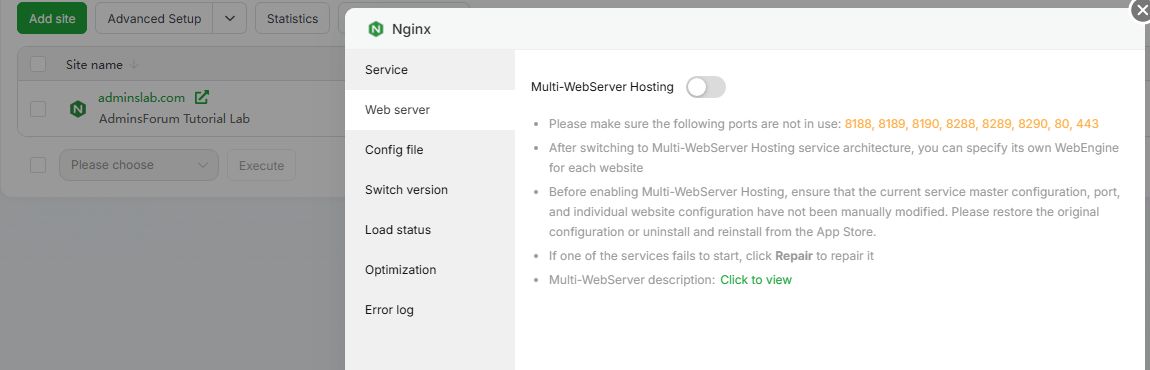Follow the Click to view link
1150x370 pixels.
(756, 280)
